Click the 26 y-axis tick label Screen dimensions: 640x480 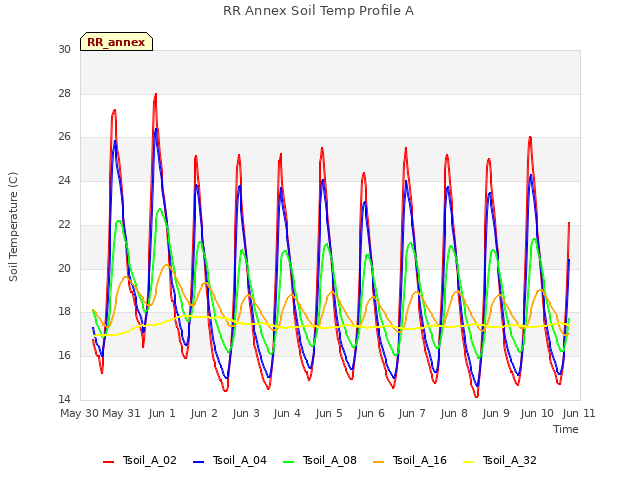pos(64,137)
